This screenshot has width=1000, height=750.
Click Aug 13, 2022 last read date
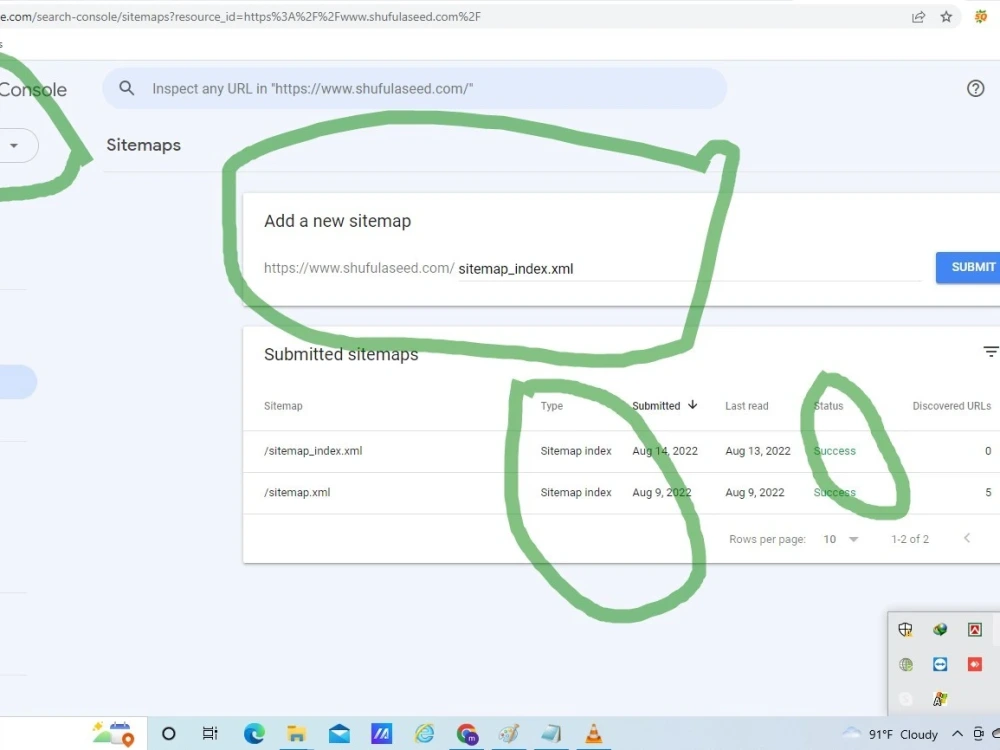758,451
